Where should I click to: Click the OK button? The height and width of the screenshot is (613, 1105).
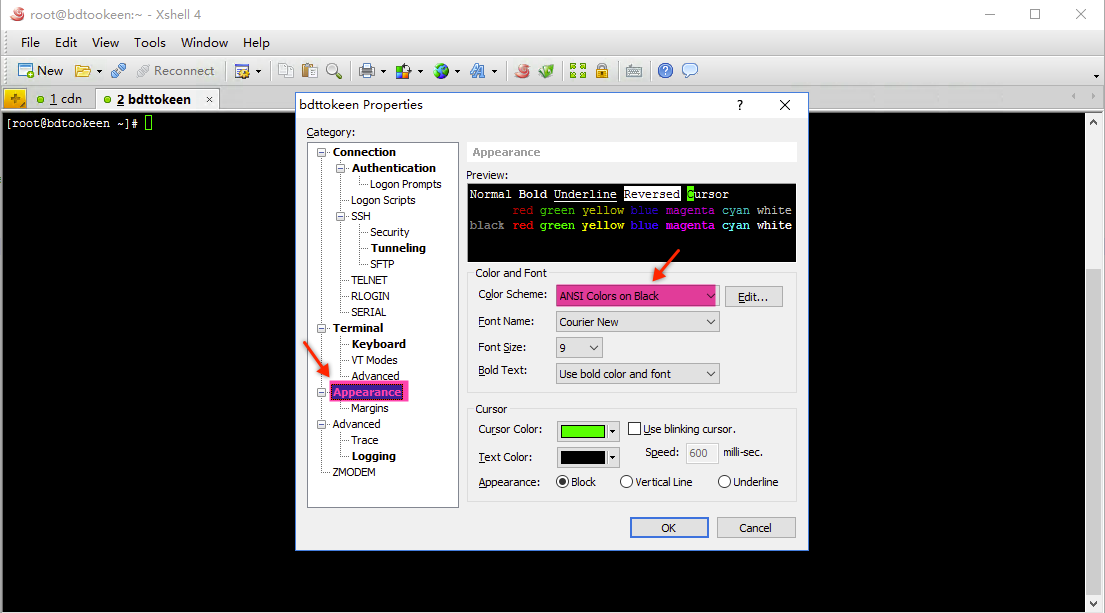(669, 528)
